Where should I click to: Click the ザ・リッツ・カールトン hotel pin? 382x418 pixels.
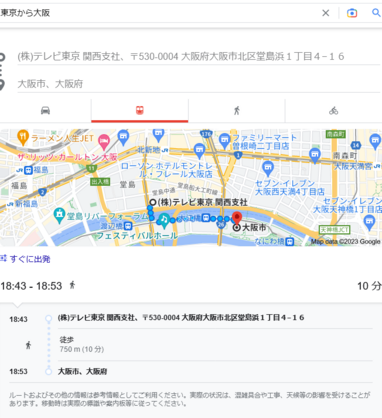coord(104,142)
